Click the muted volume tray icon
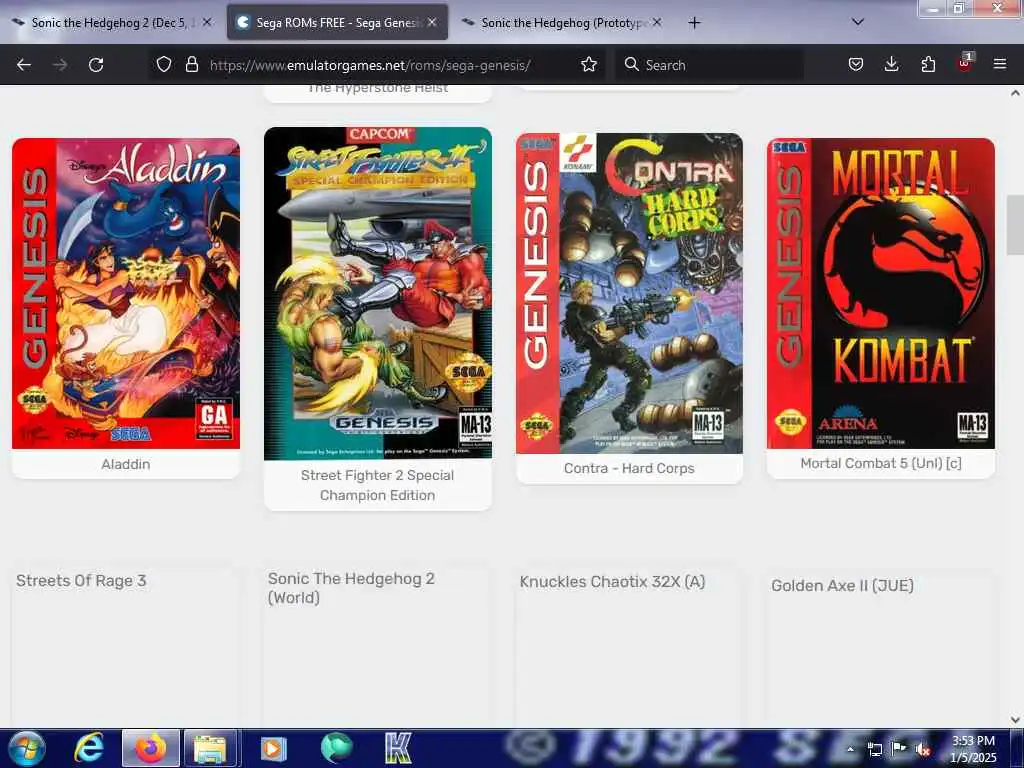This screenshot has width=1024, height=768. point(922,749)
